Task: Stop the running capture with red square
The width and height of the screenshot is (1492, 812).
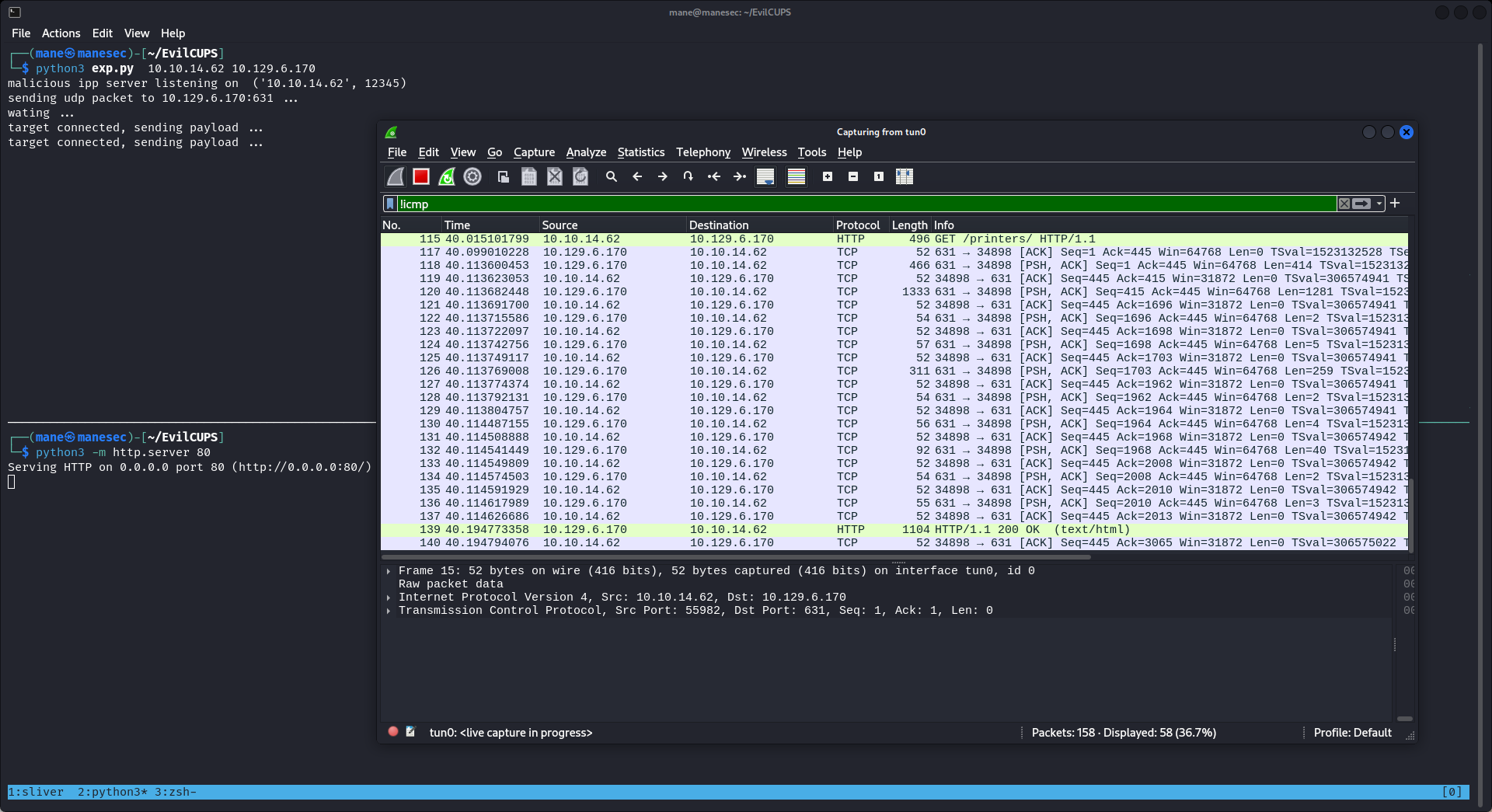Action: tap(421, 177)
